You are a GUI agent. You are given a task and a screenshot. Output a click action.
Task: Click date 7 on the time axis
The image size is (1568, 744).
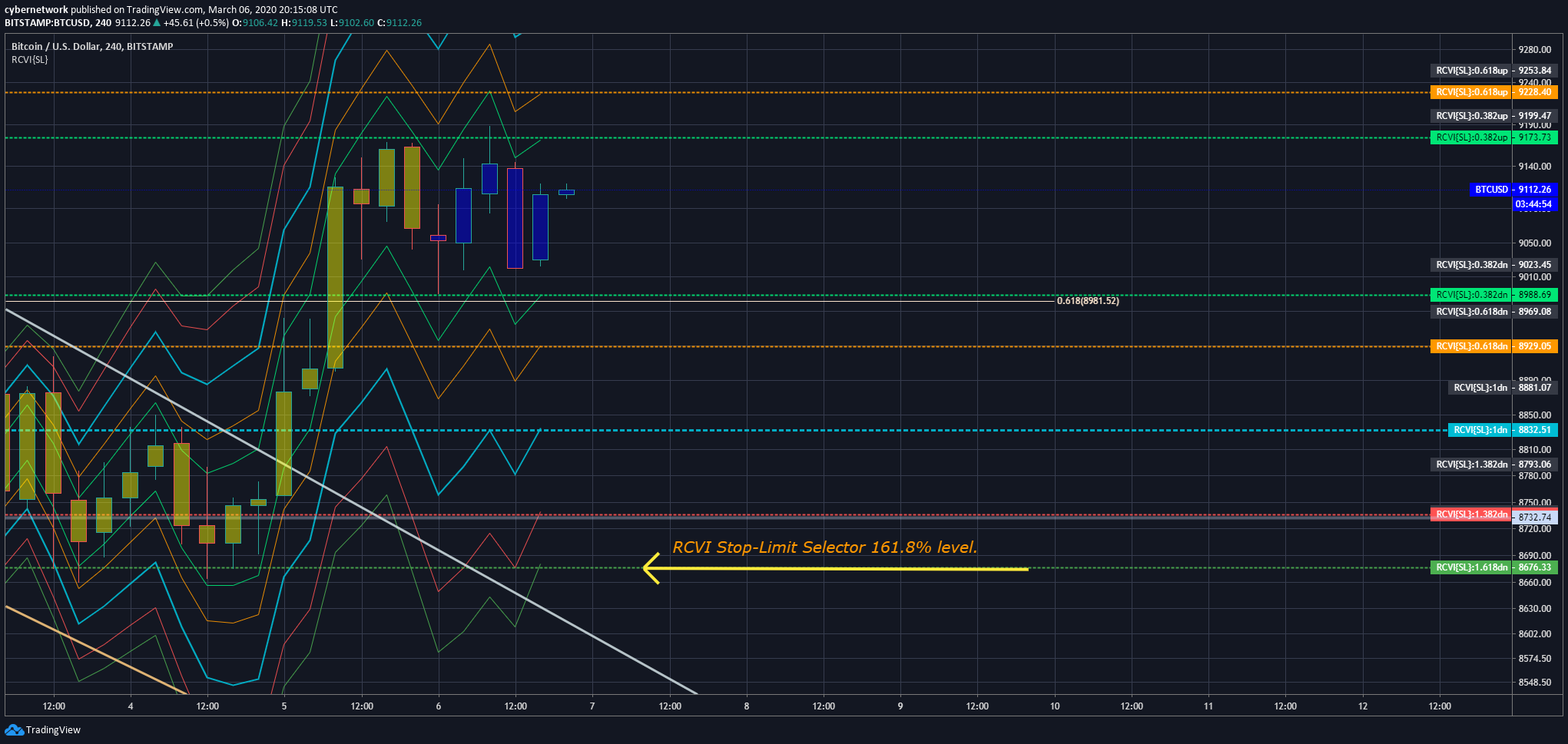coord(592,706)
